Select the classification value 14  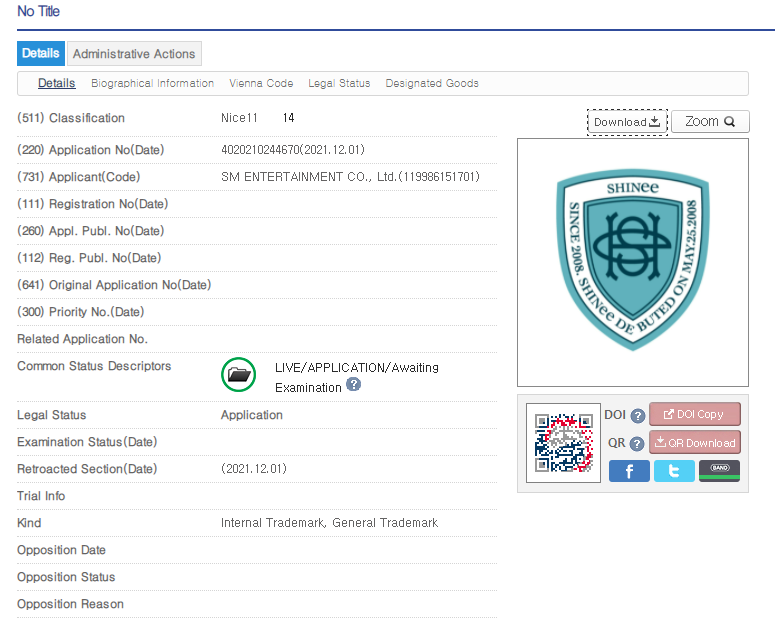point(288,118)
